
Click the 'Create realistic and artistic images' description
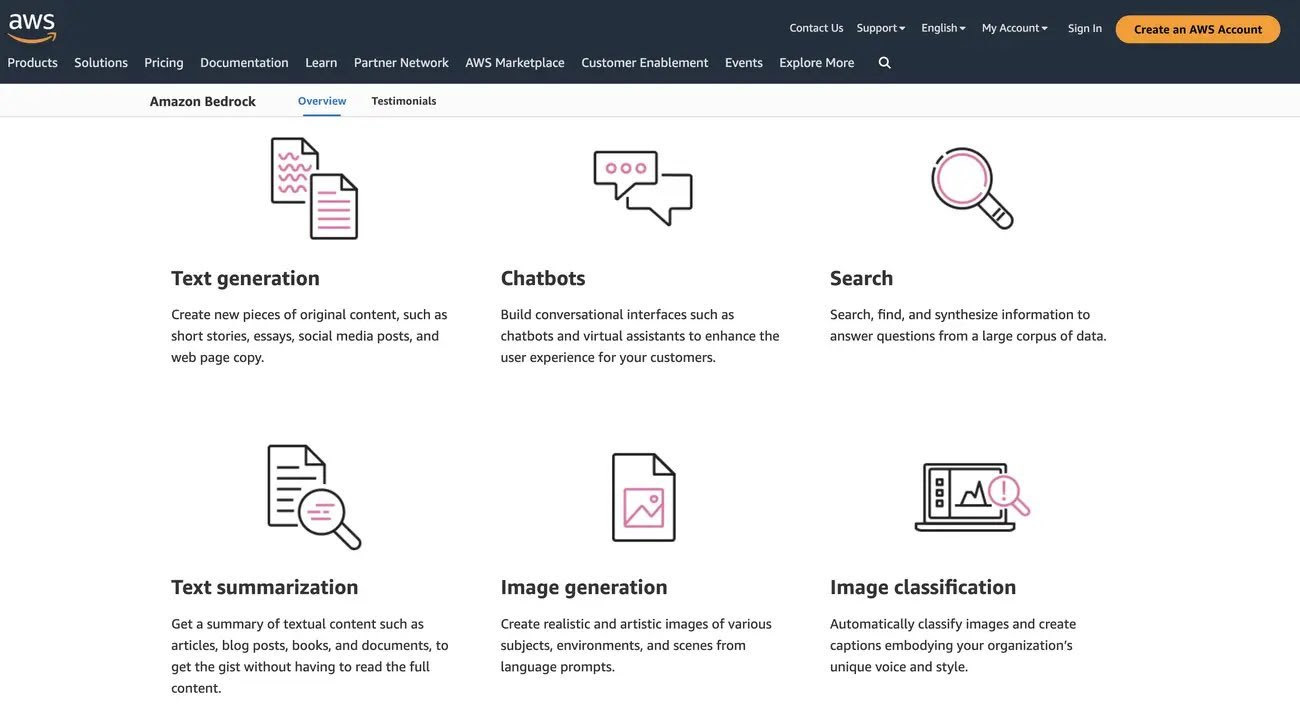pyautogui.click(x=636, y=645)
